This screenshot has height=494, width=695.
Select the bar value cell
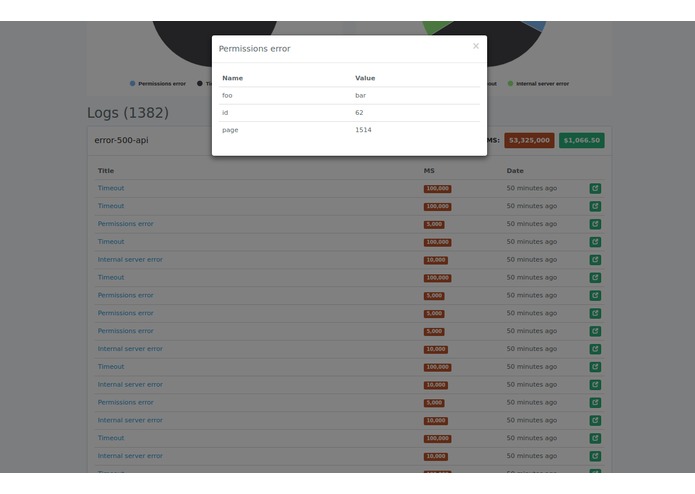[x=360, y=95]
